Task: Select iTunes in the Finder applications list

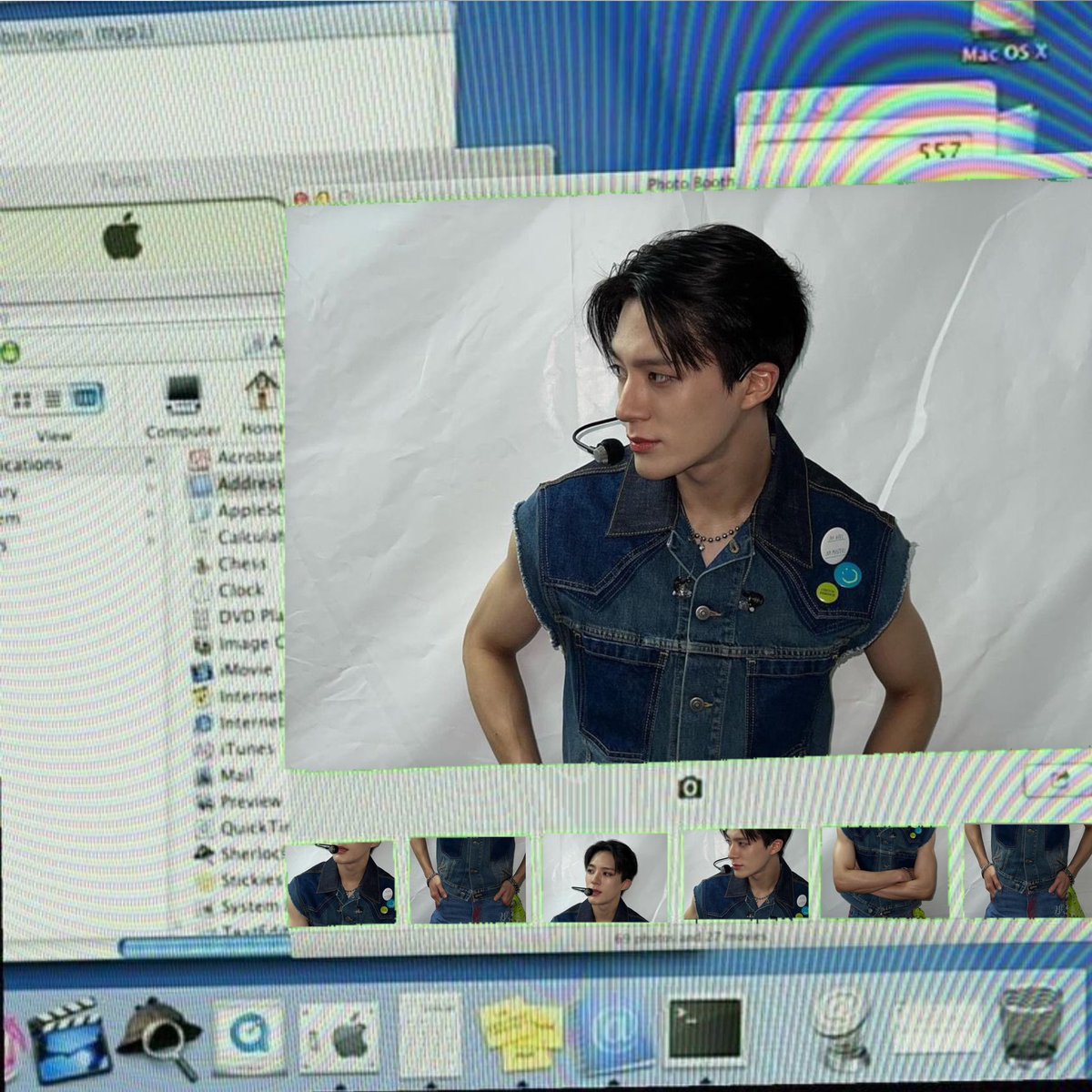Action: 234,749
